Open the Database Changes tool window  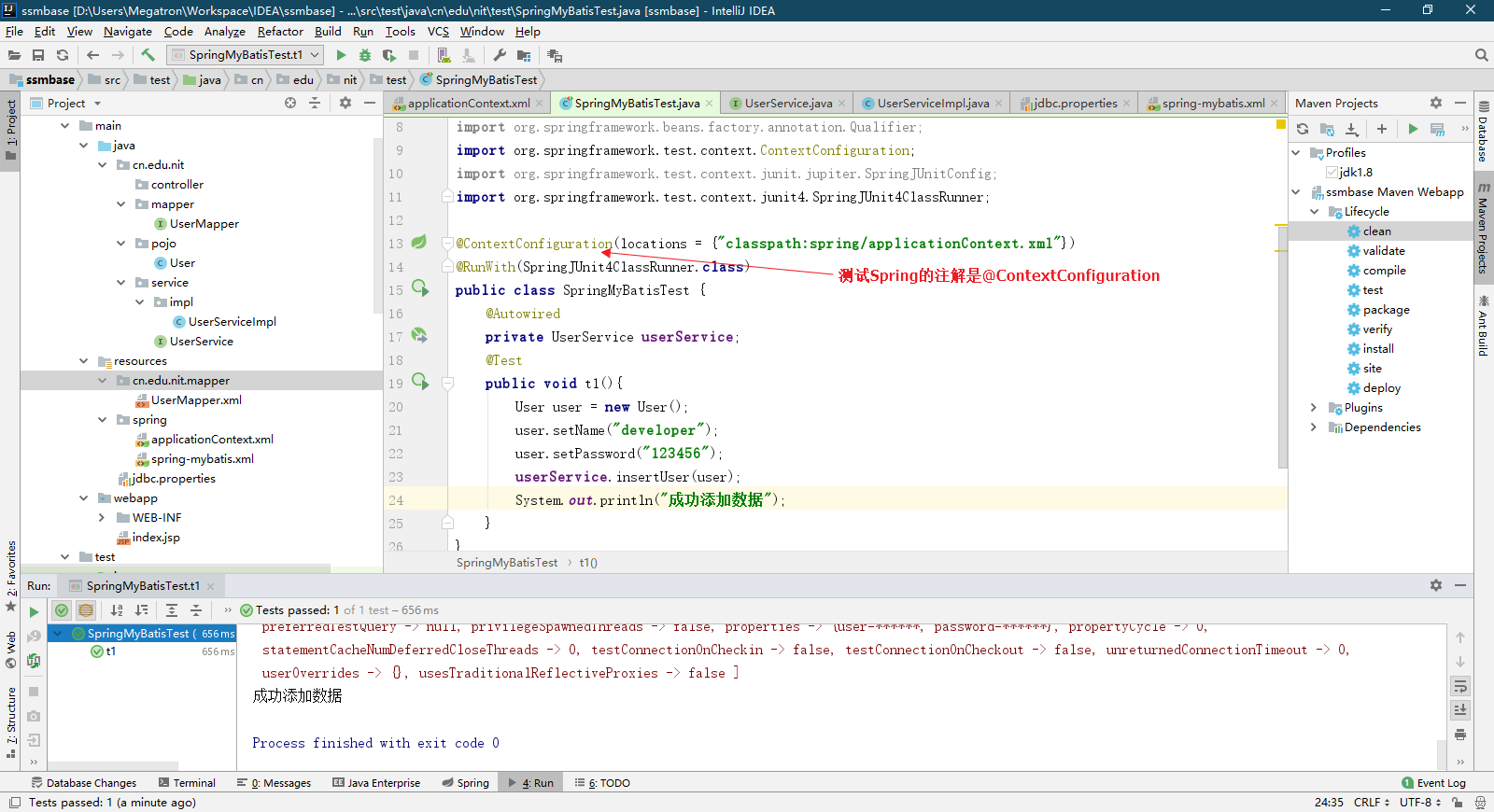pyautogui.click(x=84, y=783)
